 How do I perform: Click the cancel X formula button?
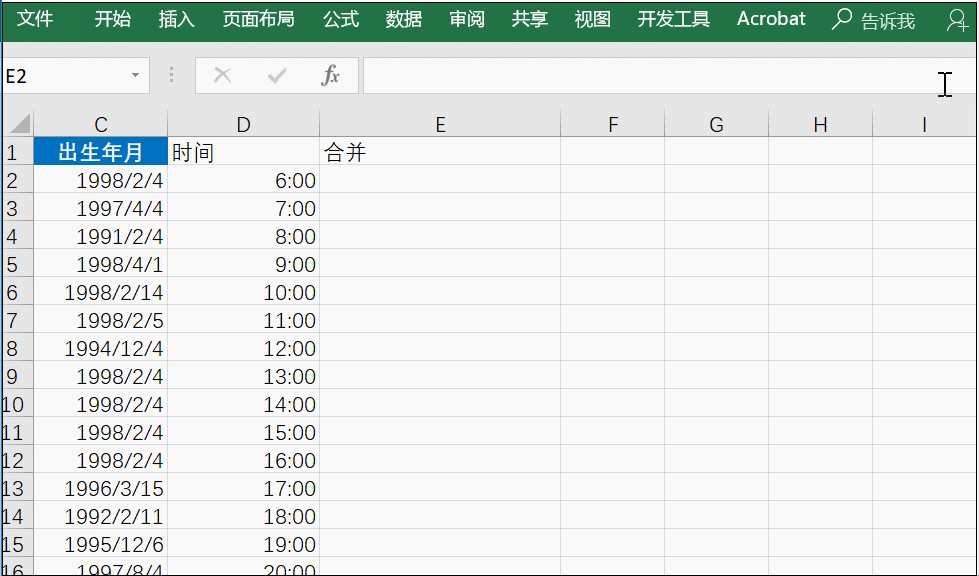coord(222,76)
